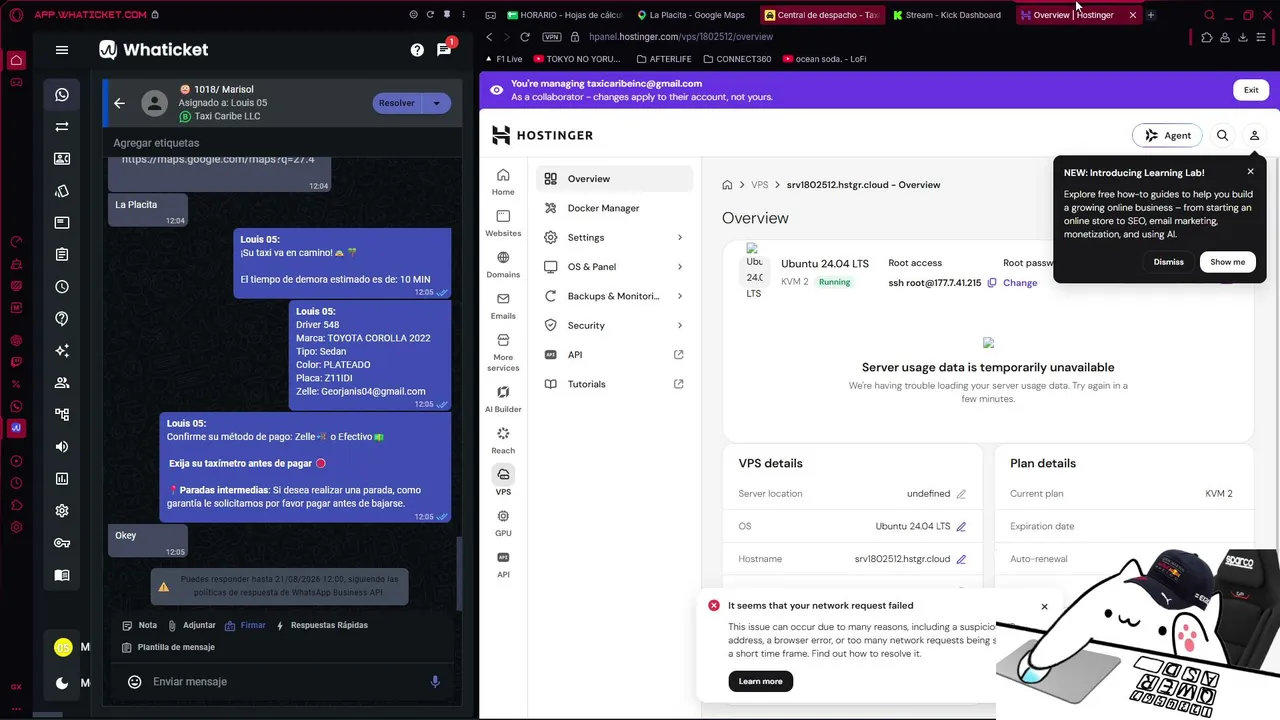Viewport: 1280px width, 720px height.
Task: Switch to La Placita Google Maps tab
Action: [692, 15]
